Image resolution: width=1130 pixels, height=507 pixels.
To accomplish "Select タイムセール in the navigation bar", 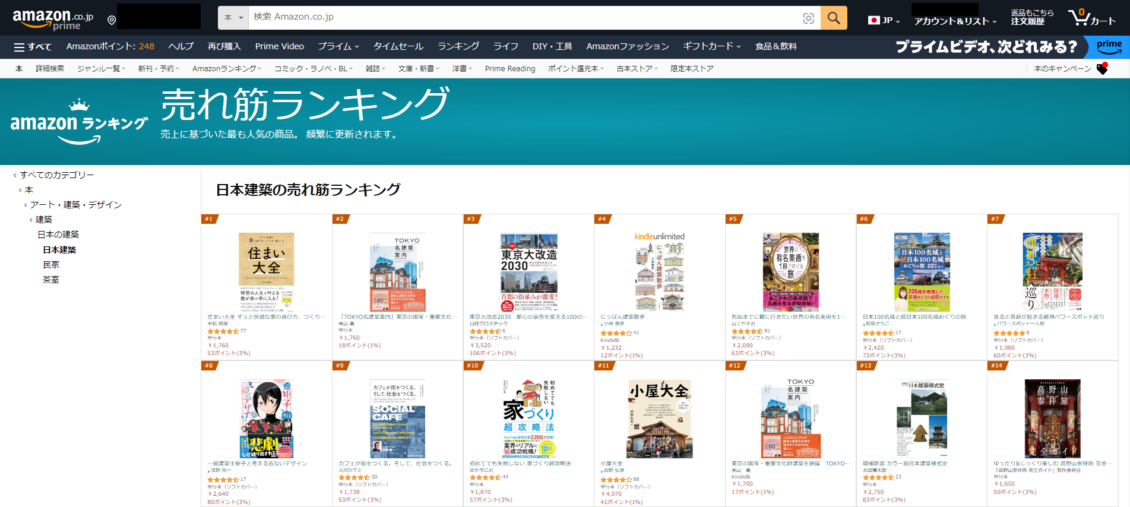I will tap(398, 46).
